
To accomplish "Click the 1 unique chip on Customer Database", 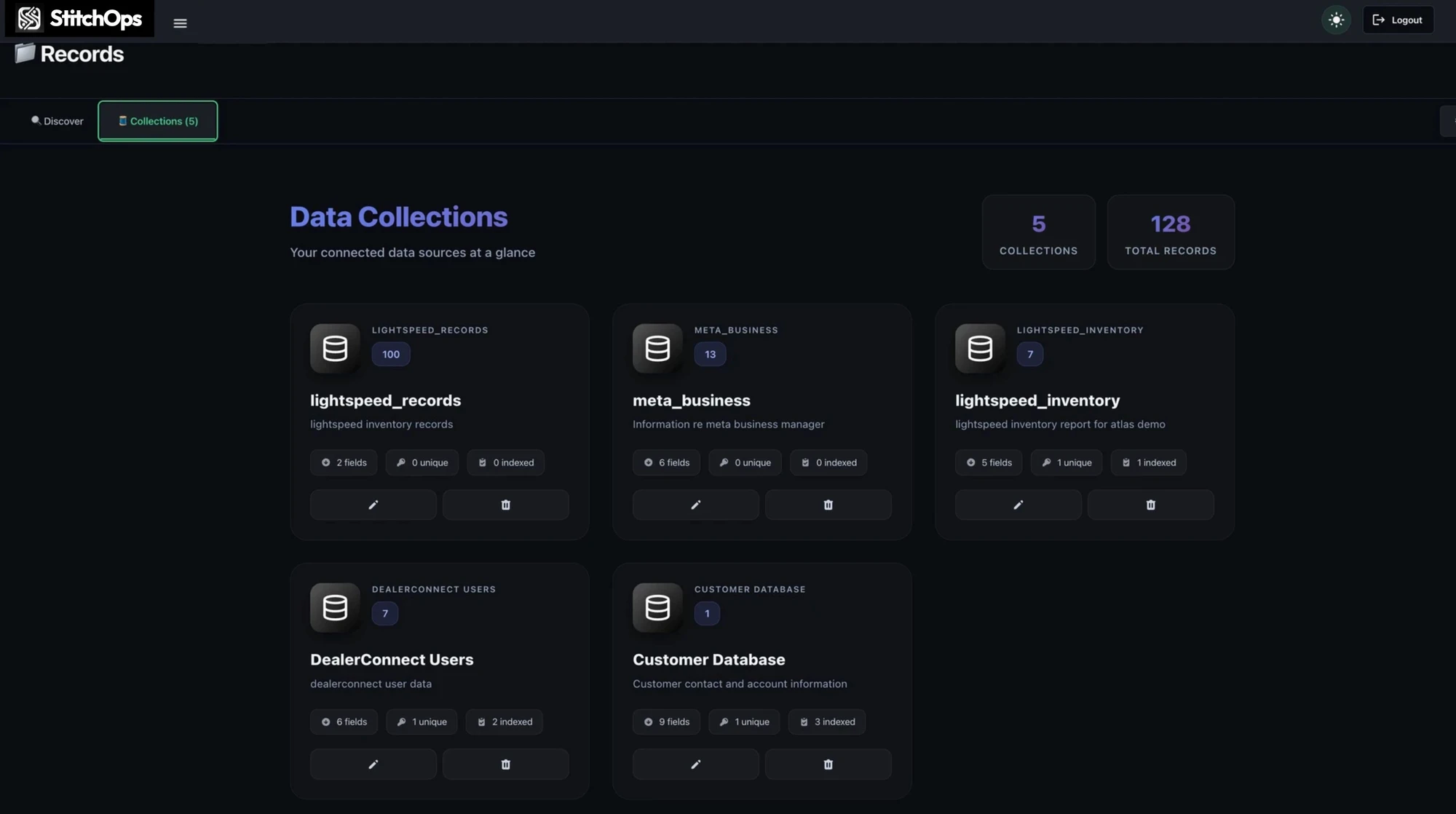I will click(744, 722).
